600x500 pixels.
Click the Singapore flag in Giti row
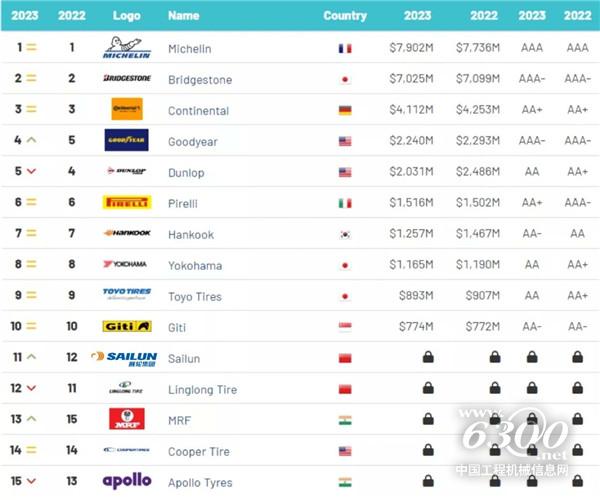click(x=345, y=327)
